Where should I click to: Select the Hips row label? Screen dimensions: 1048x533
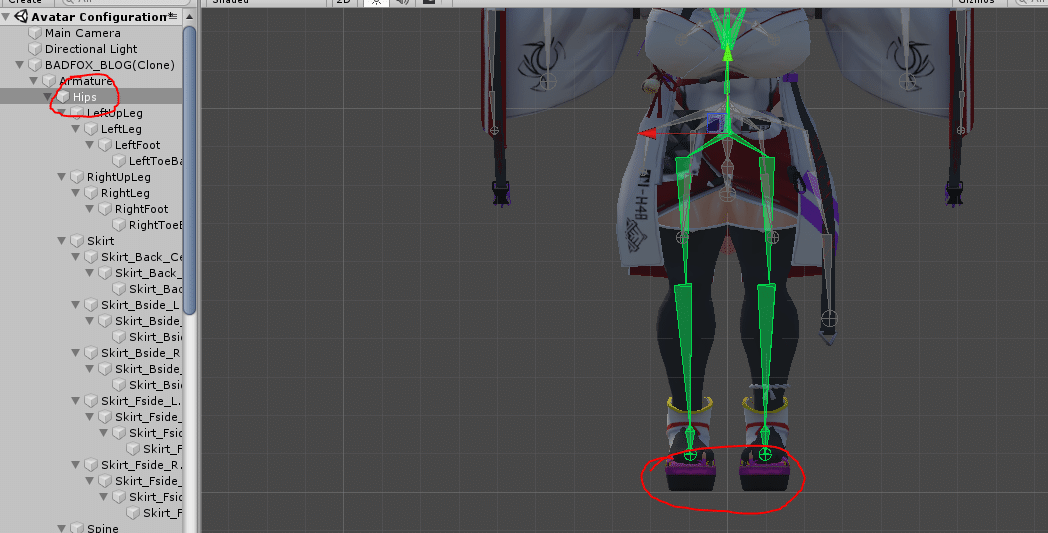pyautogui.click(x=85, y=97)
